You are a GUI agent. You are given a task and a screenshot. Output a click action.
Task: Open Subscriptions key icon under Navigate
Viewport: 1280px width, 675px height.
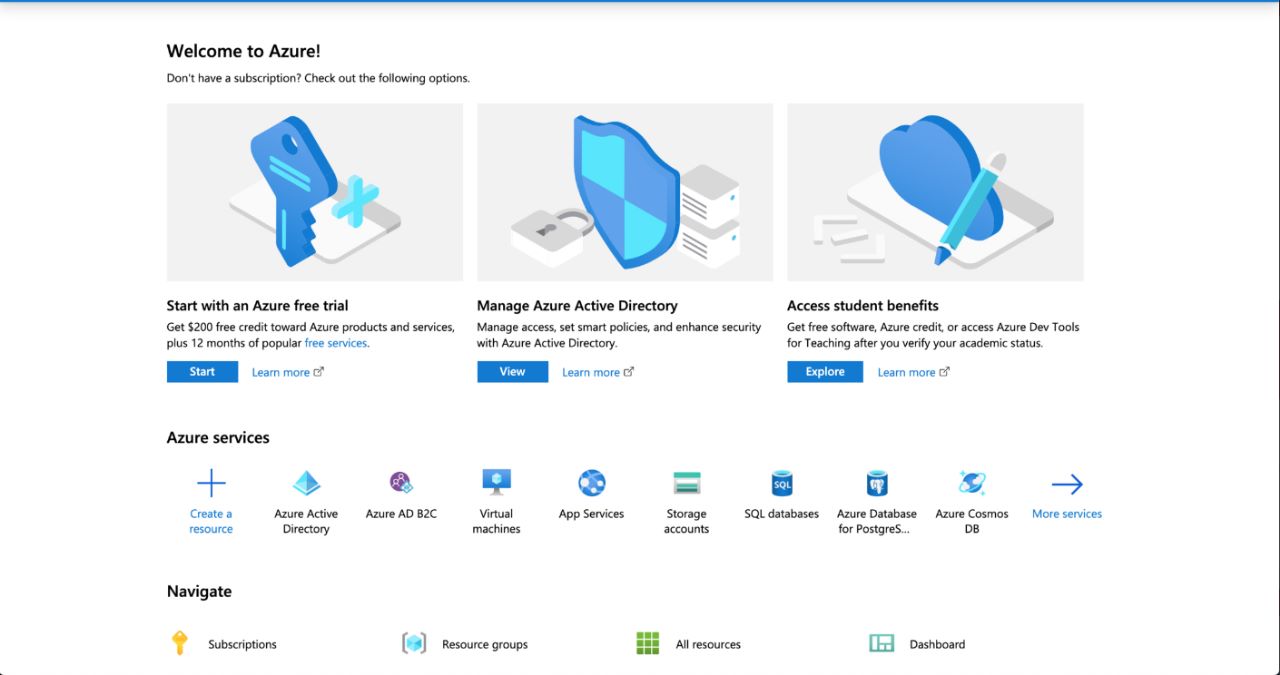180,643
